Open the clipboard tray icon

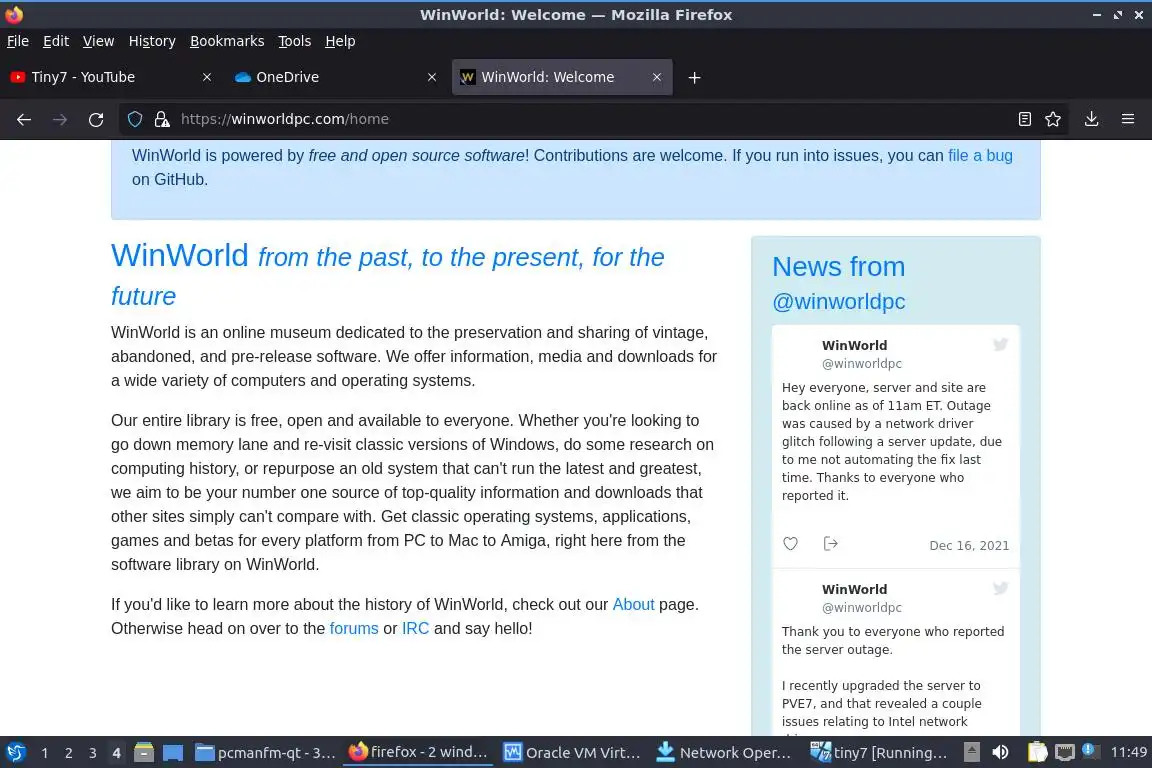point(1037,752)
